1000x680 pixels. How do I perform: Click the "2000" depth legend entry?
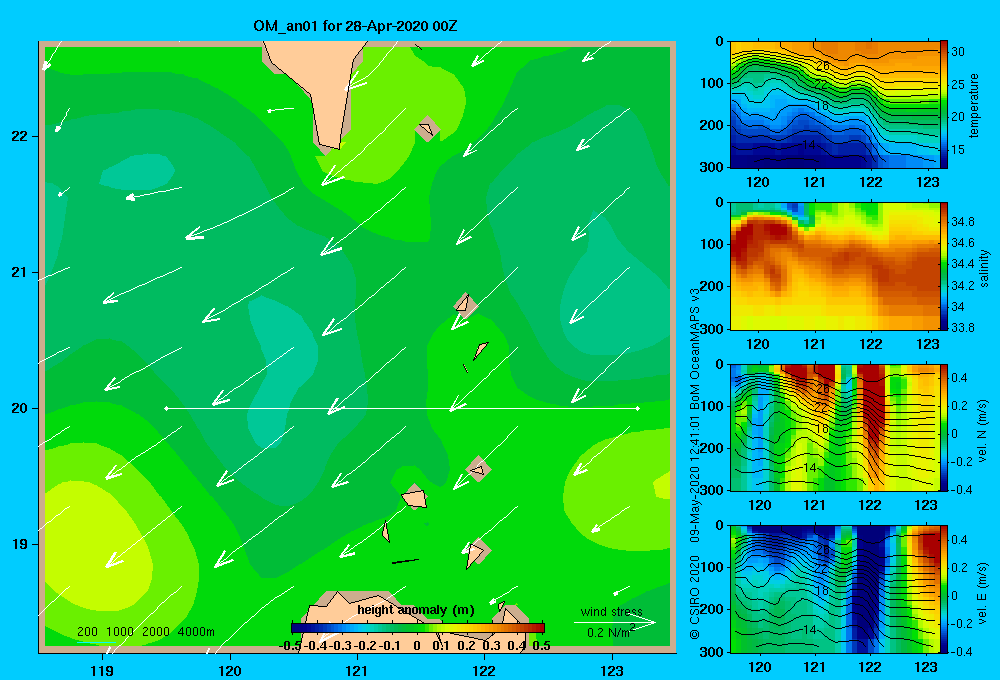tap(156, 632)
